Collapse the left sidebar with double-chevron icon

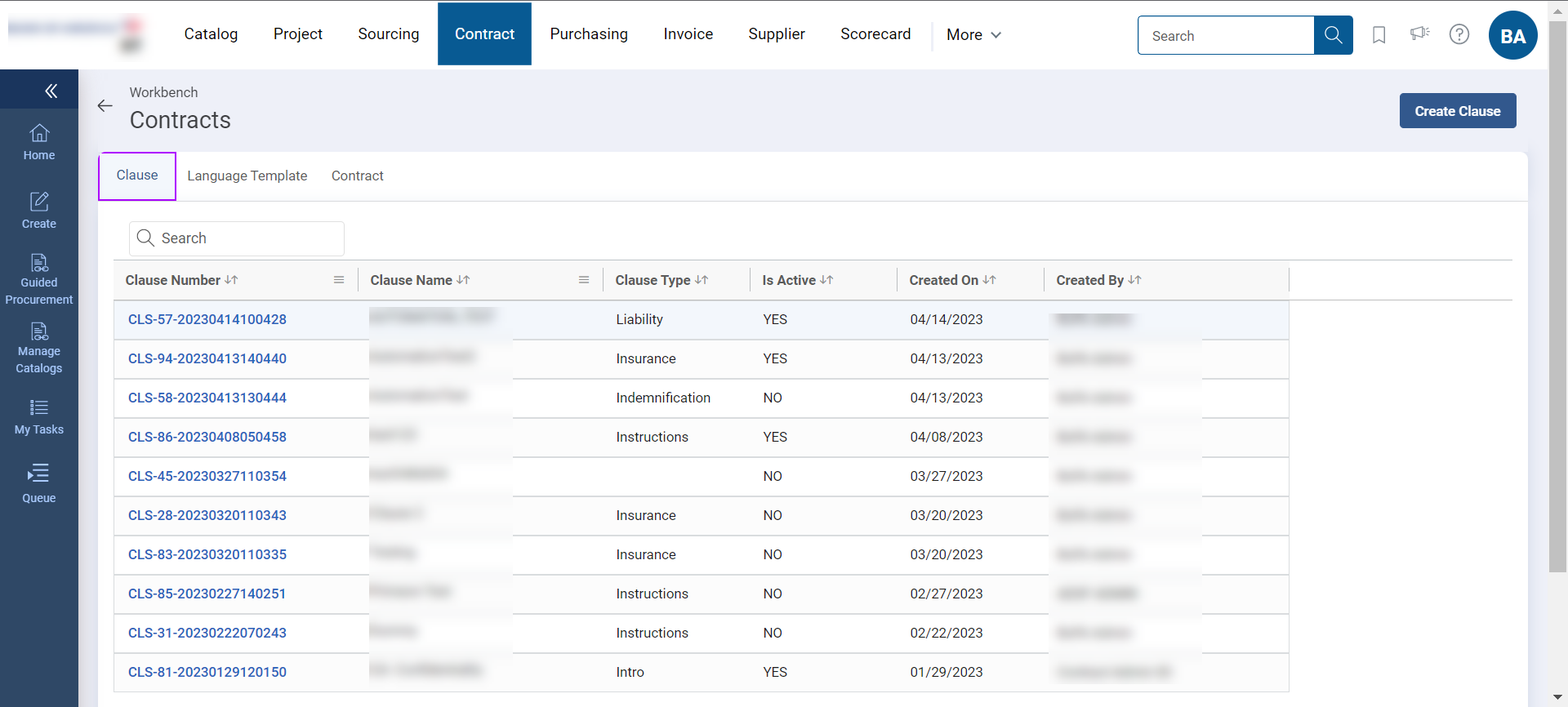[x=51, y=91]
